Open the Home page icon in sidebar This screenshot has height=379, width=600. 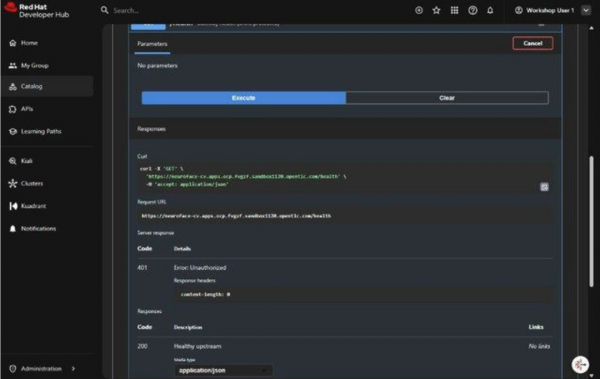click(13, 43)
